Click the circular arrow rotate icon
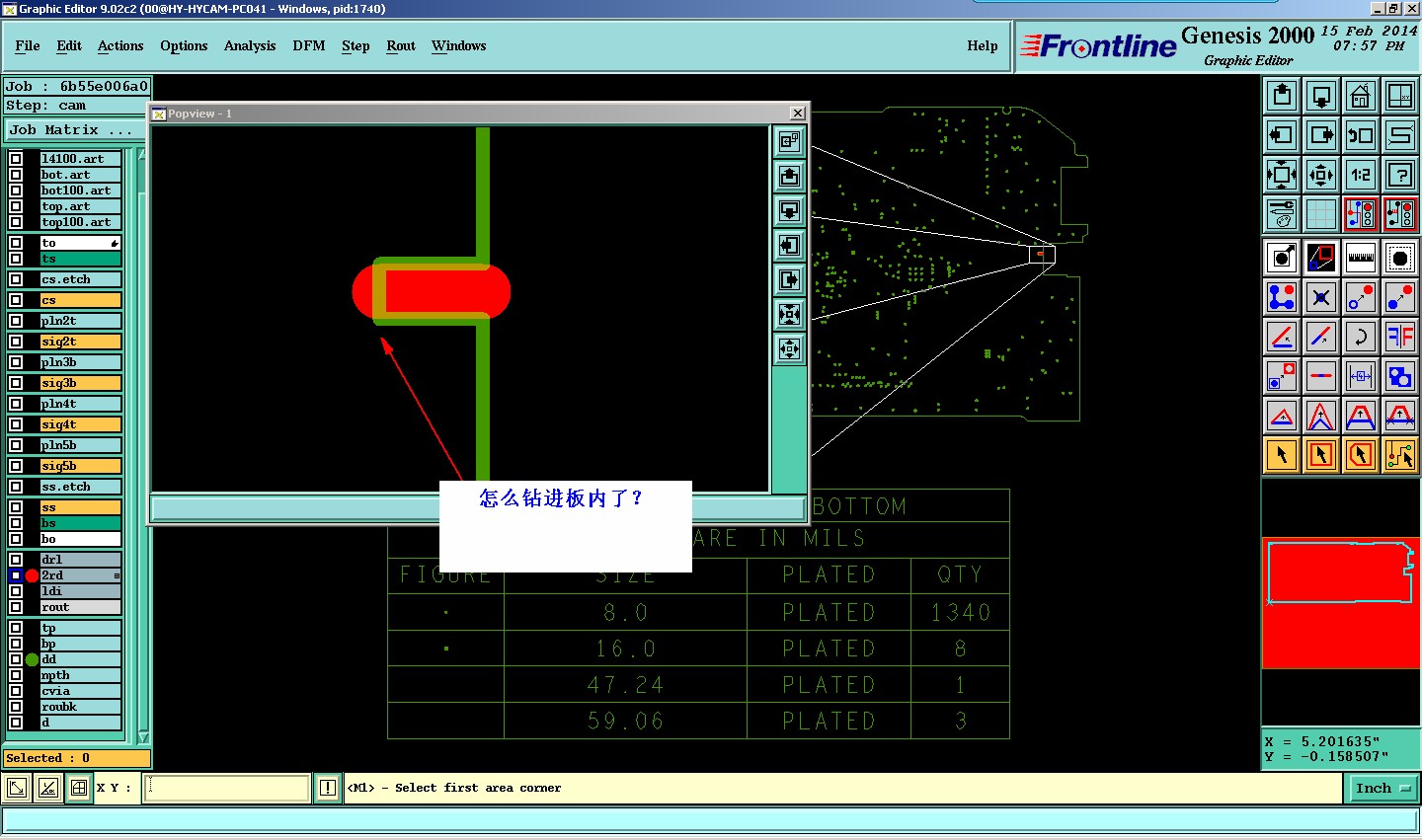1422x840 pixels. [x=1361, y=337]
